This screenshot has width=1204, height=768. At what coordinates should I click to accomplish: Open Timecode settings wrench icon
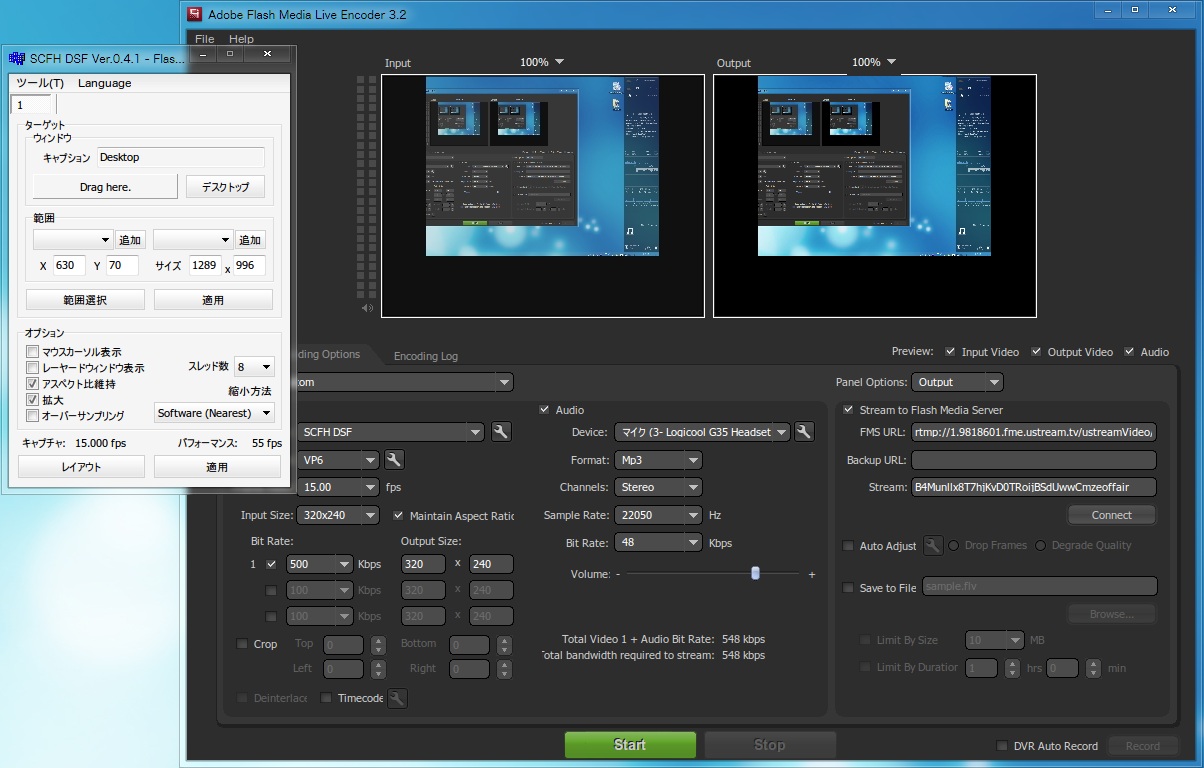tap(397, 698)
